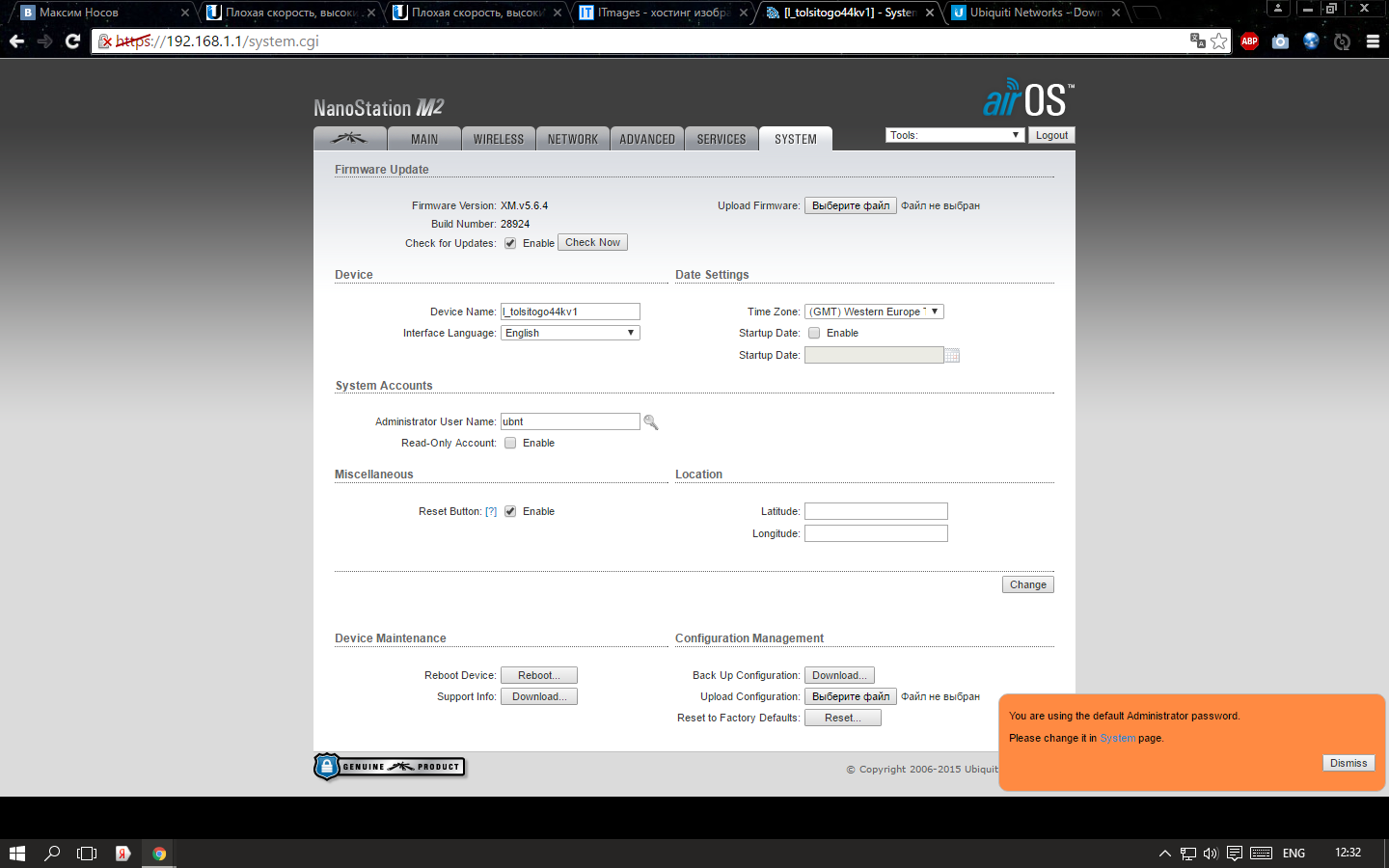This screenshot has width=1389, height=868.
Task: Open Windows Start menu
Action: (x=16, y=854)
